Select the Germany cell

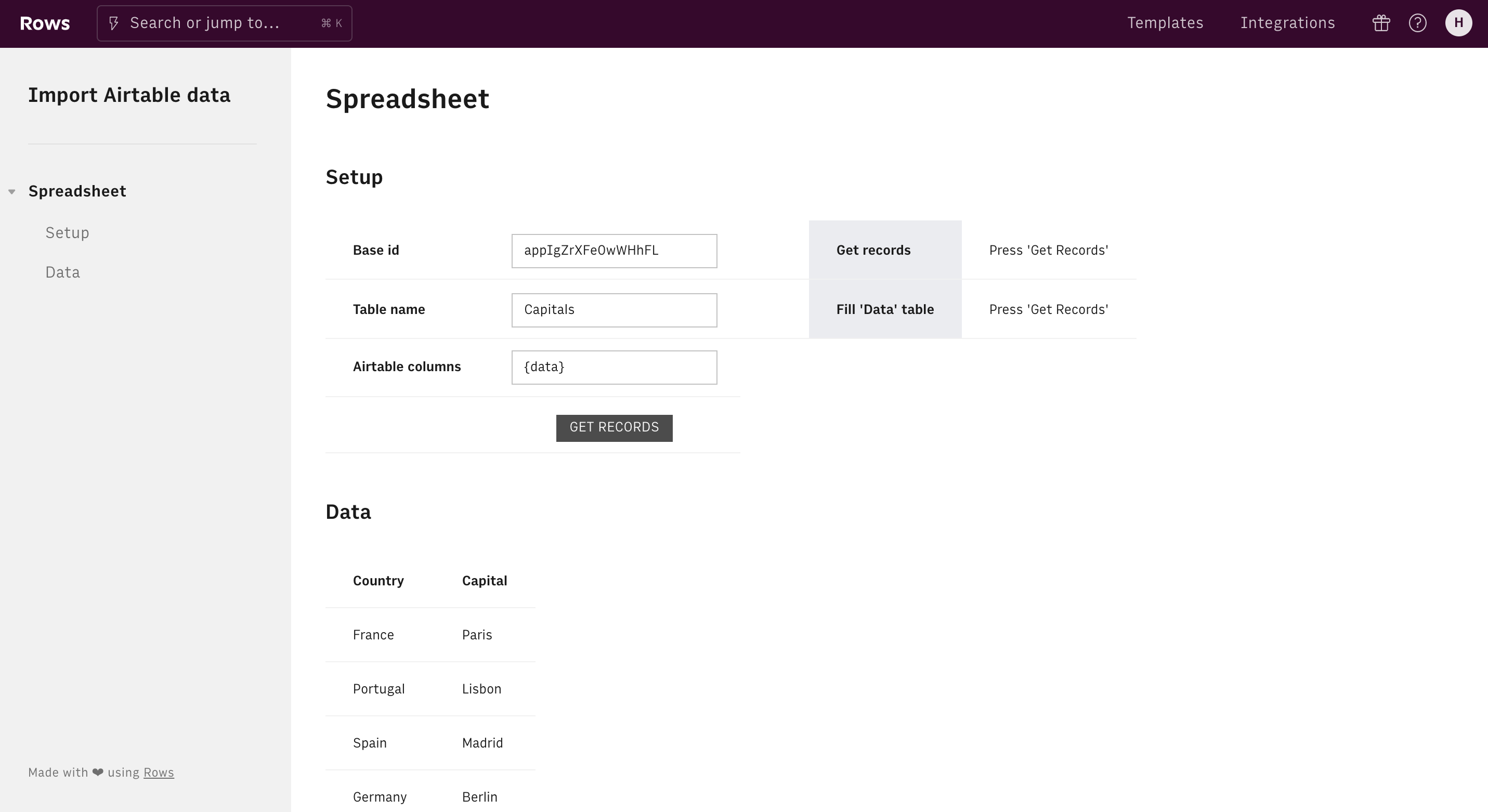tap(380, 797)
